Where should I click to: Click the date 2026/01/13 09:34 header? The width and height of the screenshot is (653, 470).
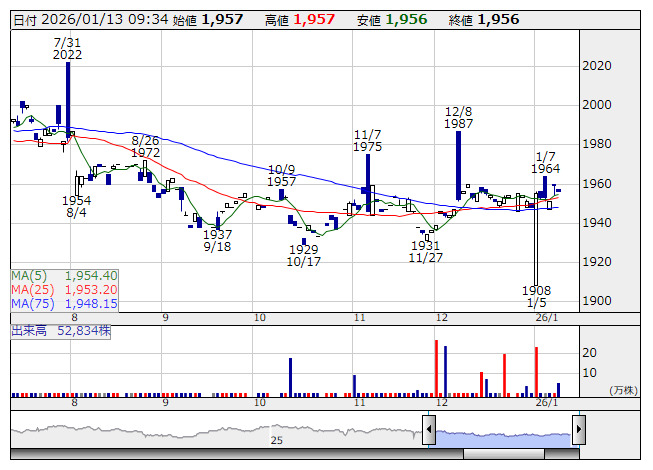pyautogui.click(x=91, y=20)
